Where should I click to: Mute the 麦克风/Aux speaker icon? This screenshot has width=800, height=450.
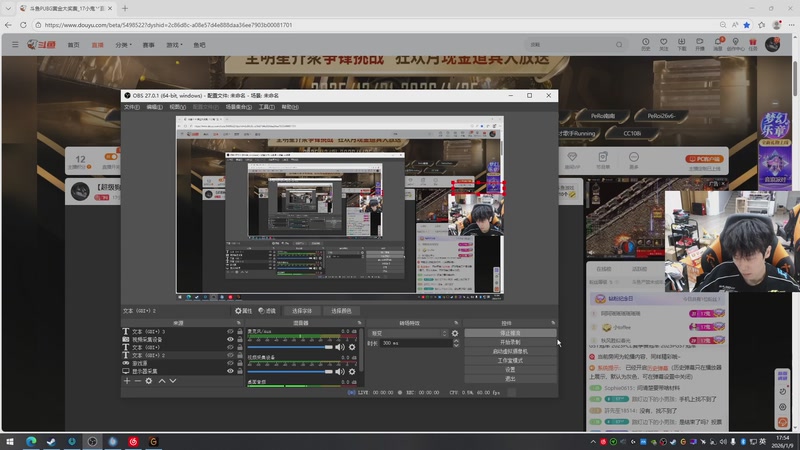point(339,347)
